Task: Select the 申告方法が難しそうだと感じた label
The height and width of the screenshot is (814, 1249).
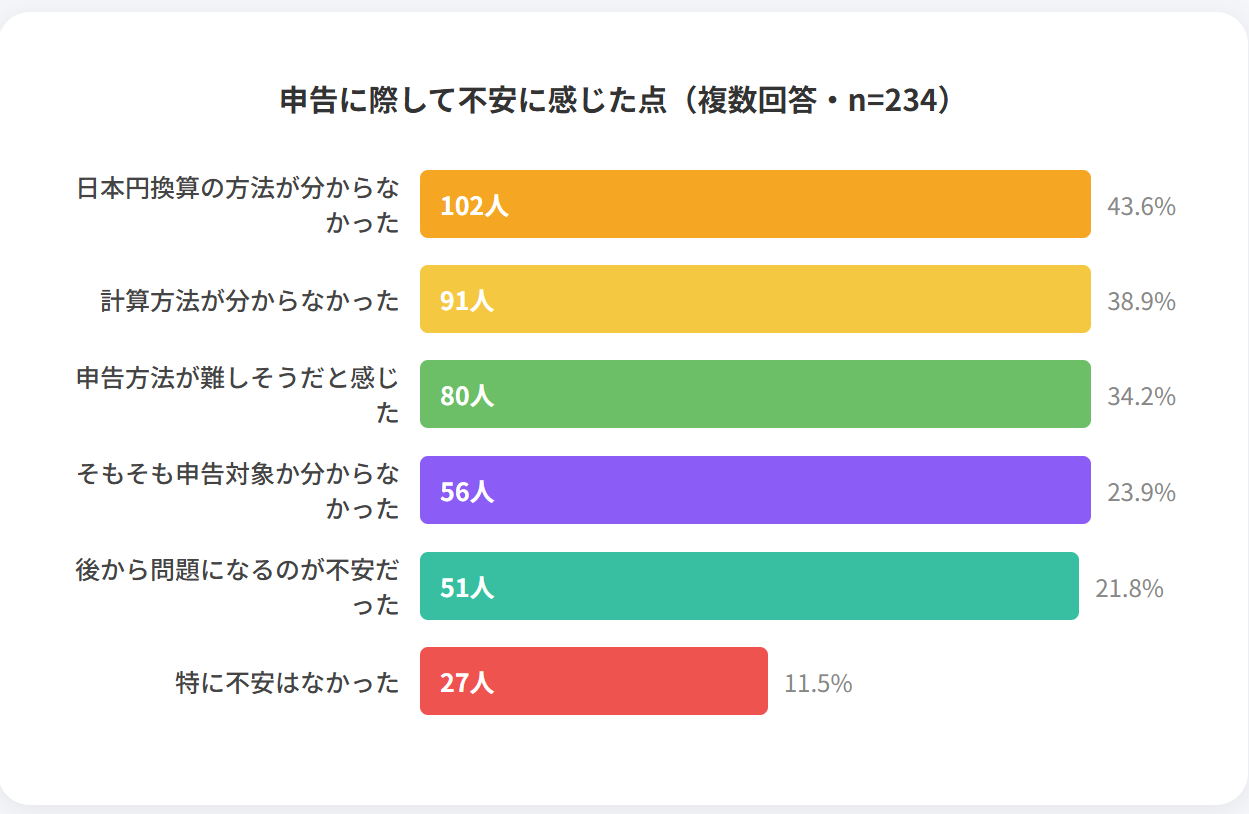Action: point(238,395)
